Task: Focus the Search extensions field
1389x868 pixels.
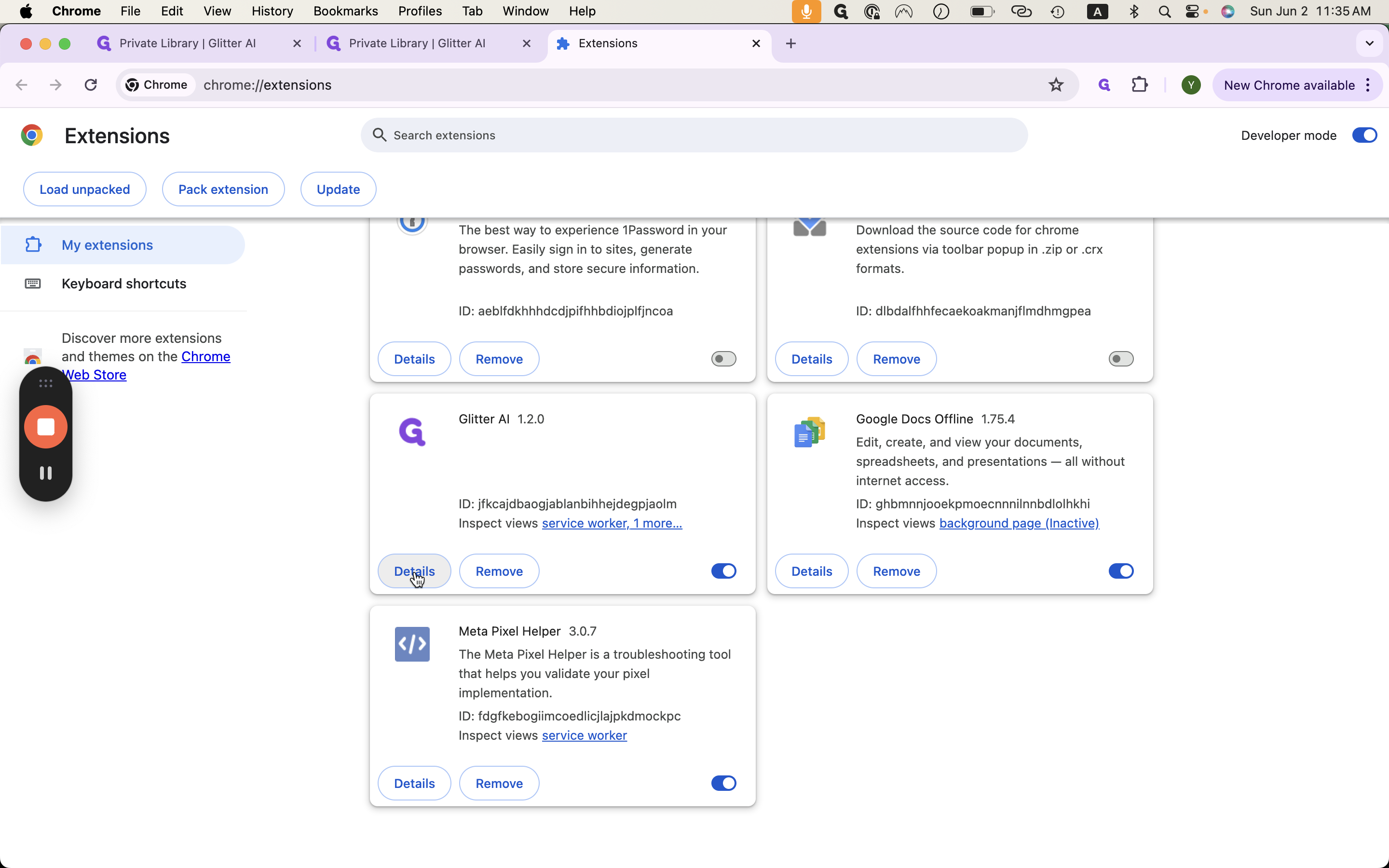Action: click(694, 136)
